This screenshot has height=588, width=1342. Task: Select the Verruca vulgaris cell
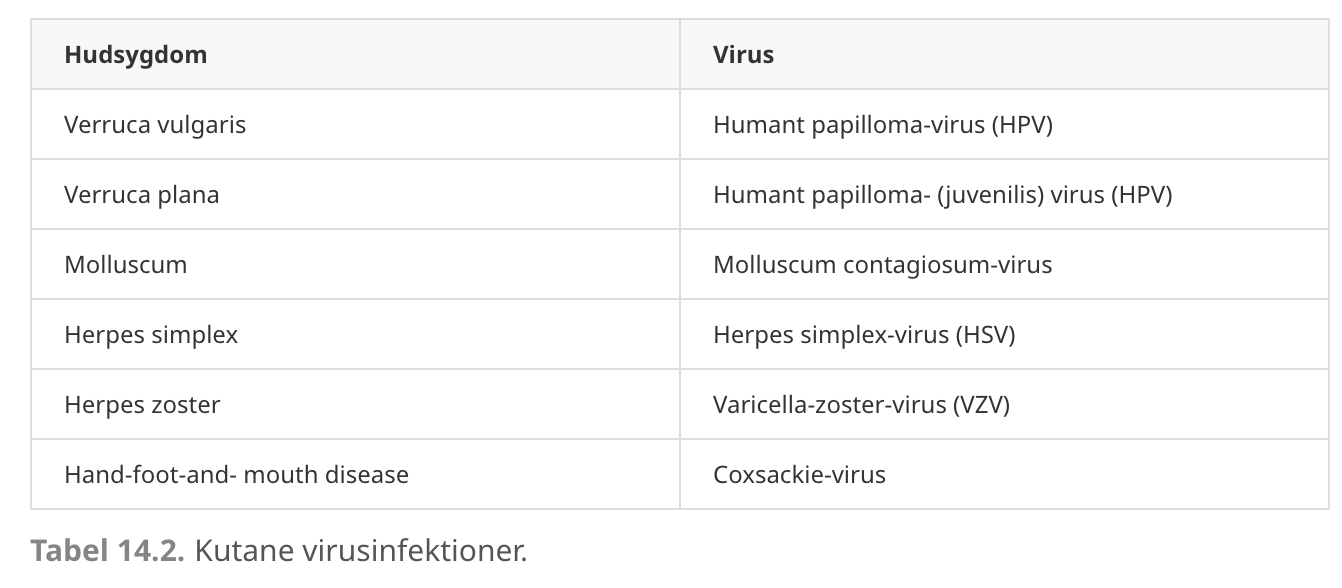coord(355,124)
